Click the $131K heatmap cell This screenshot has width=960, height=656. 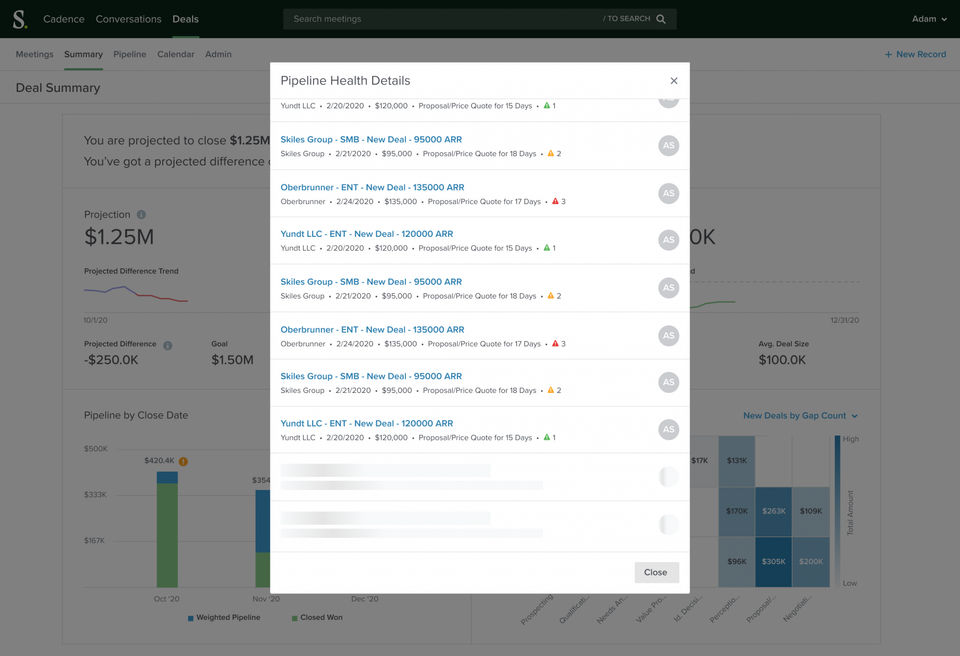coord(737,461)
